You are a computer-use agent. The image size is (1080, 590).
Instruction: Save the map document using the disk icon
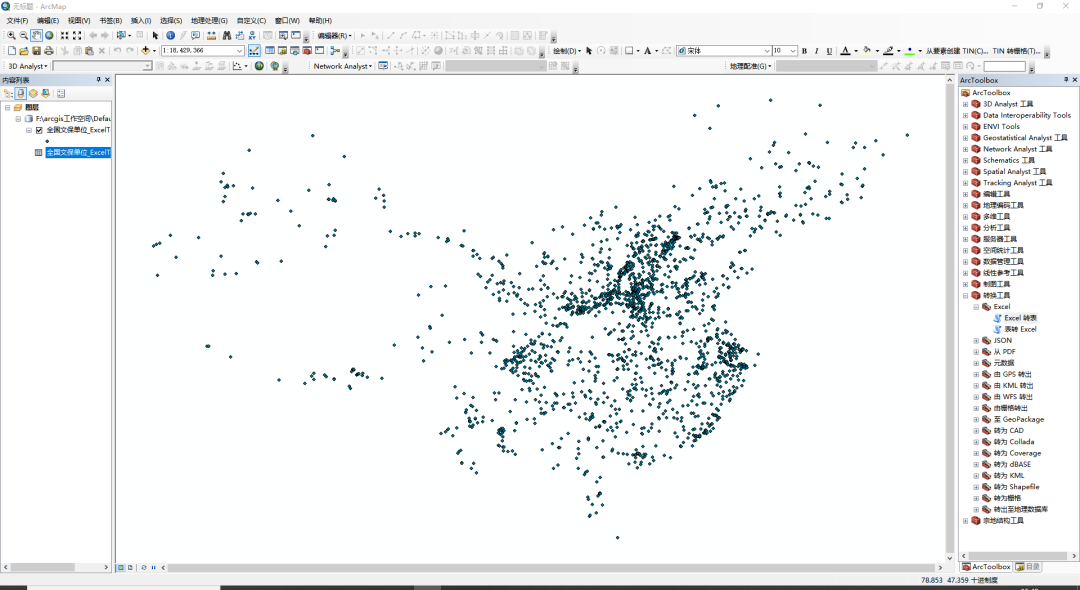tap(37, 49)
